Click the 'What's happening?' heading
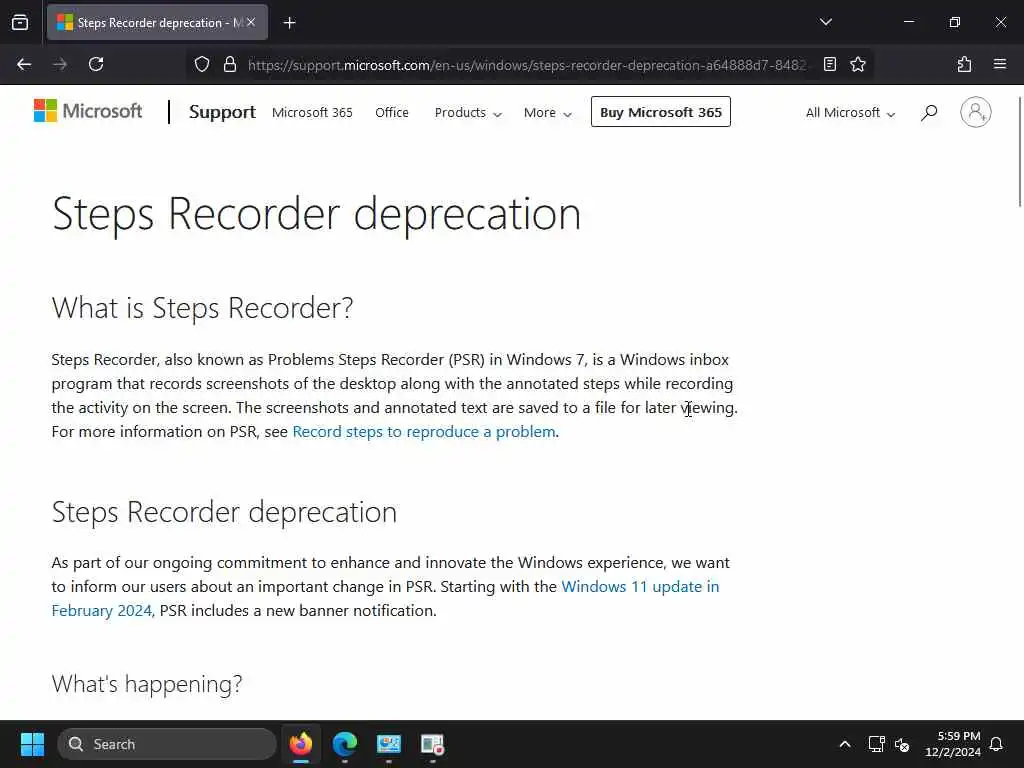The image size is (1024, 768). click(x=147, y=684)
